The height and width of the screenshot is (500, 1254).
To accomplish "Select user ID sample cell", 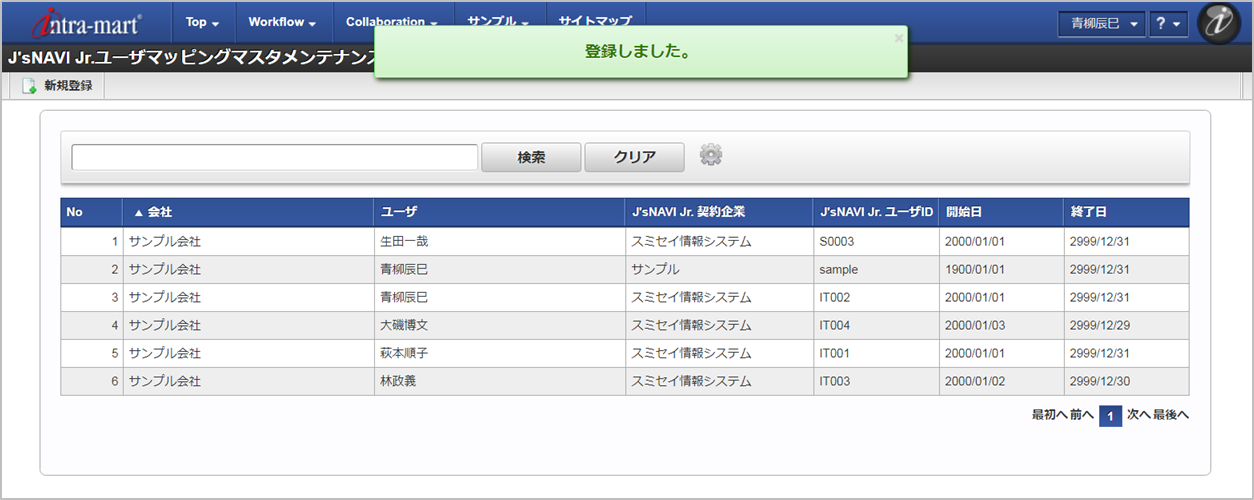I will click(876, 269).
